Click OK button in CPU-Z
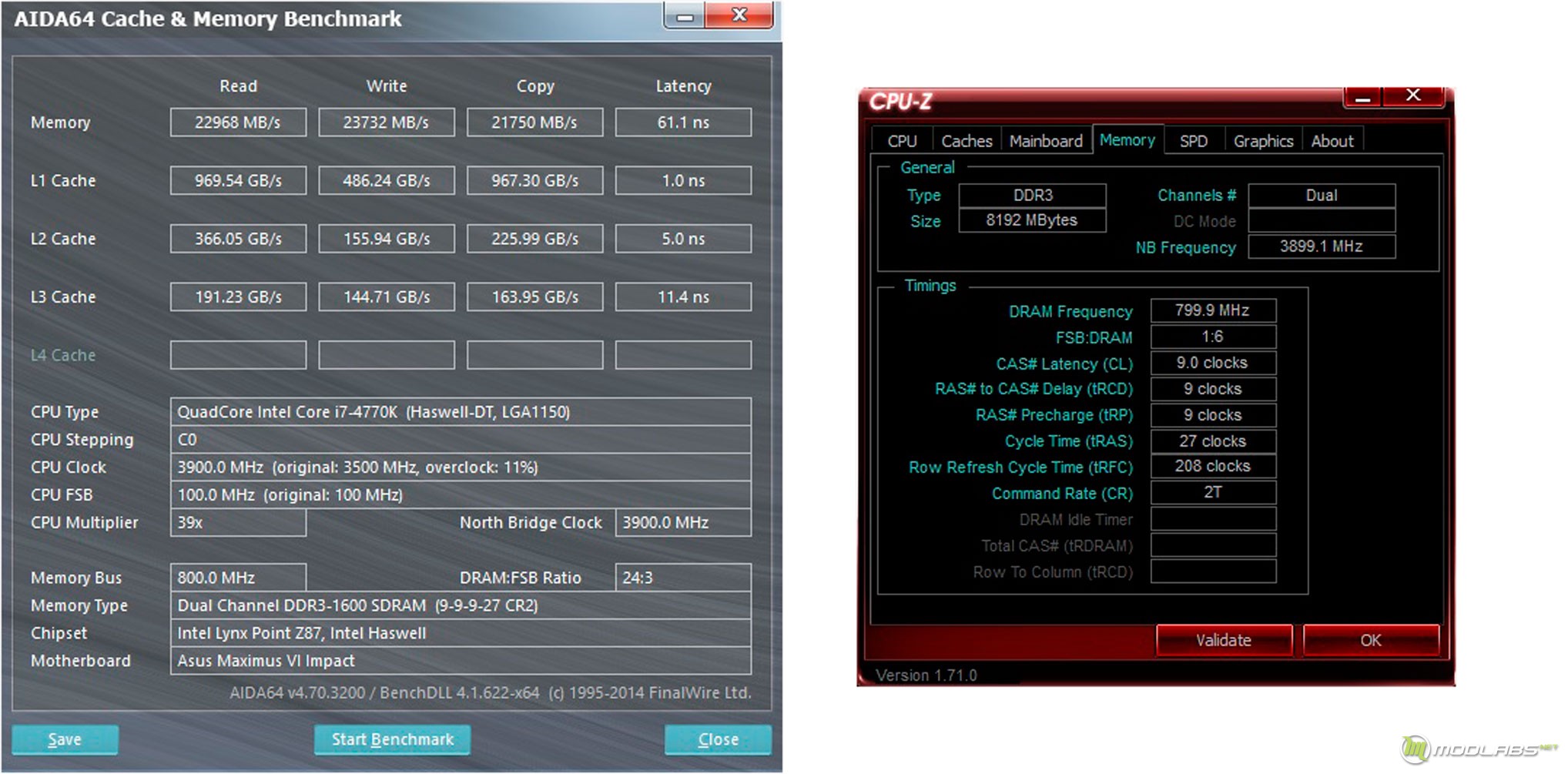This screenshot has height=774, width=1568. coord(1371,640)
